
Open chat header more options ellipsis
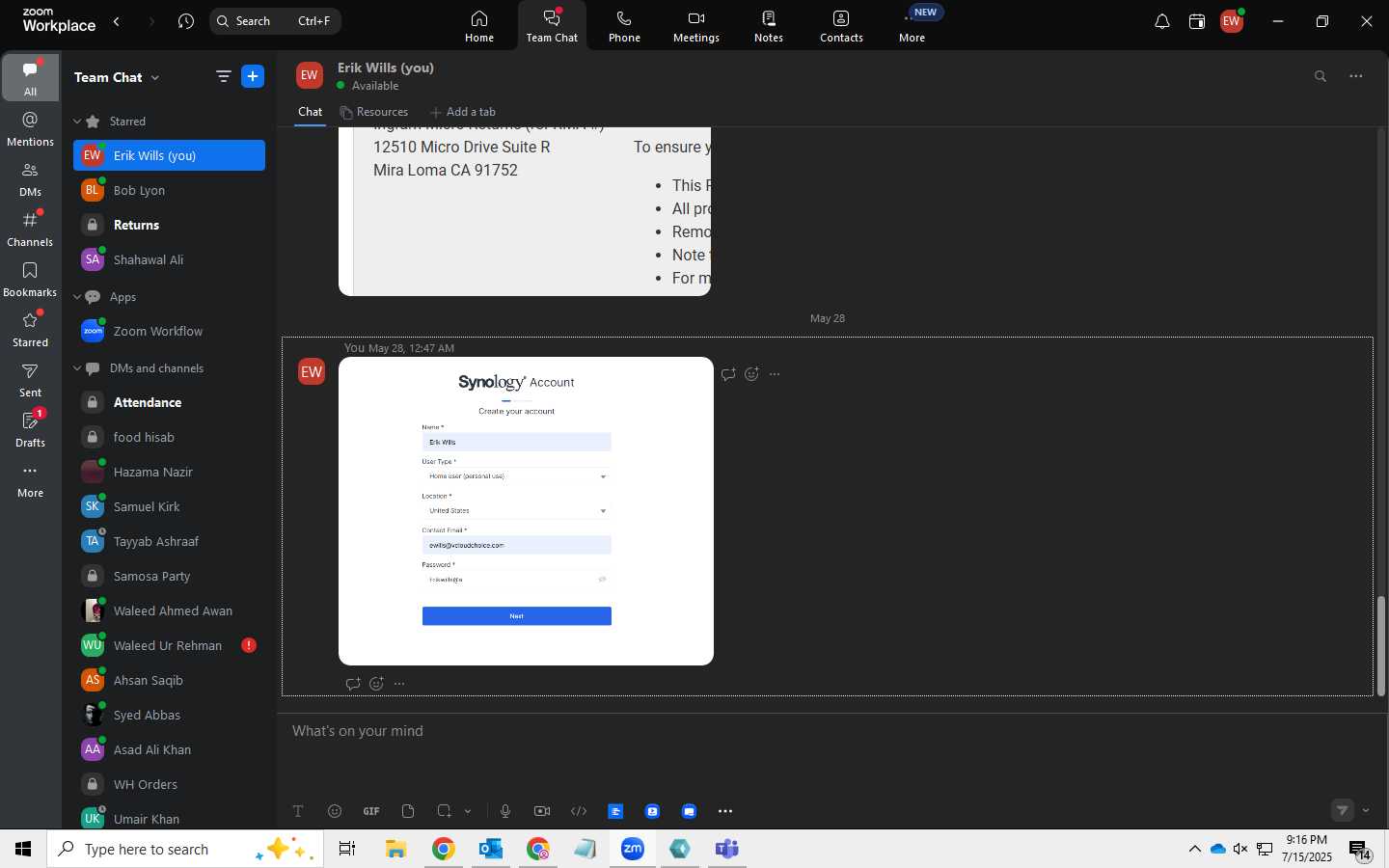pos(1356,76)
